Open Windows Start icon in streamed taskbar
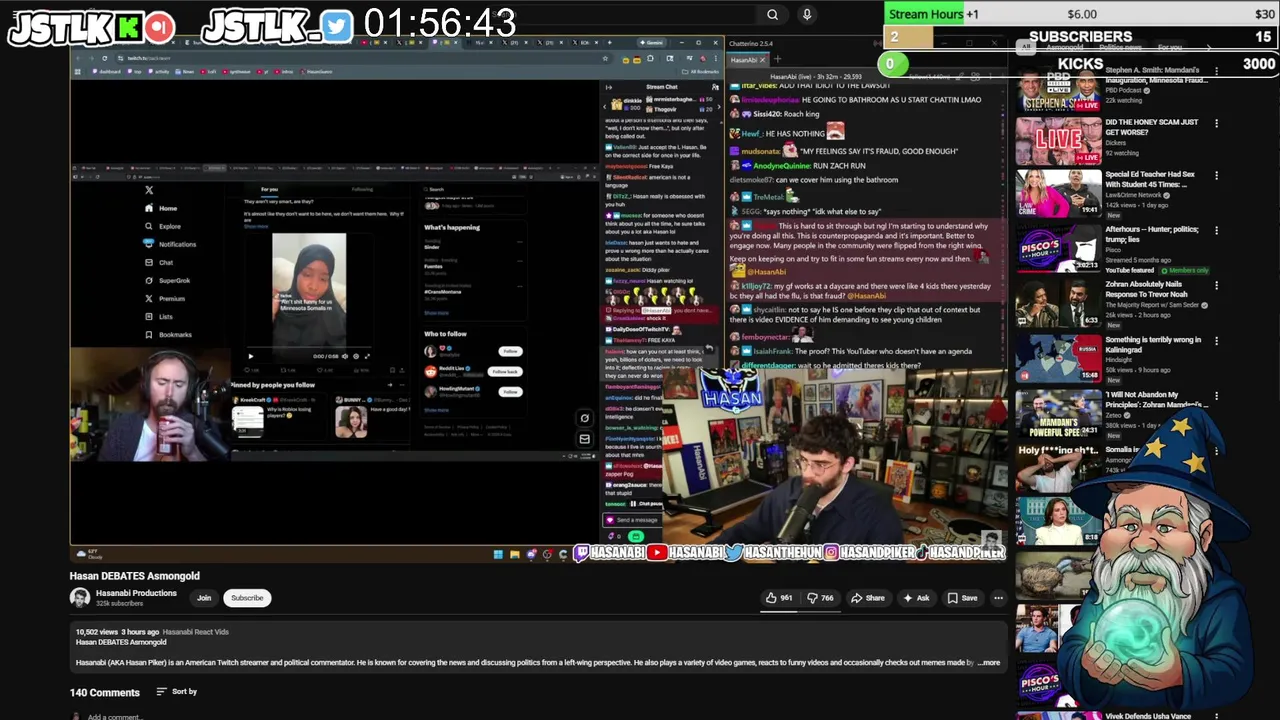1280x720 pixels. pos(498,554)
